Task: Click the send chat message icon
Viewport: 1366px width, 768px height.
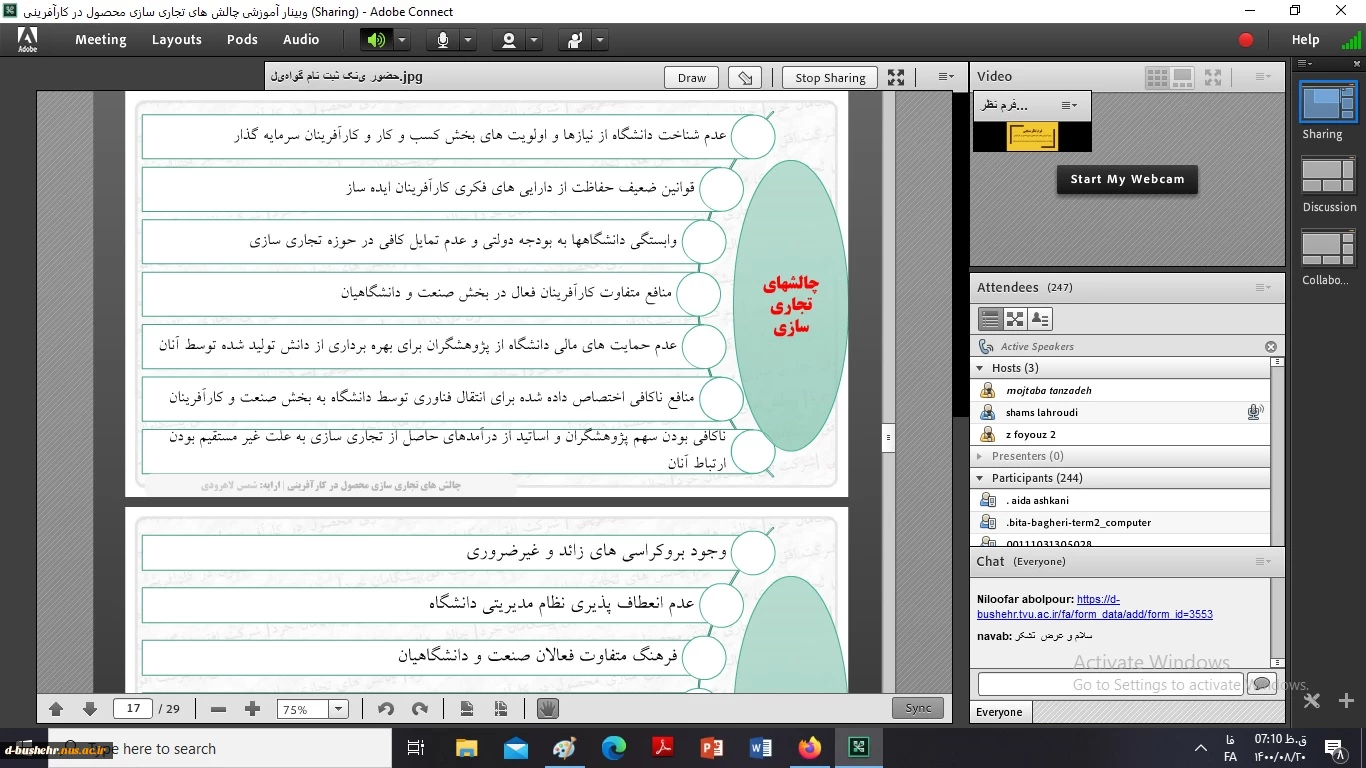Action: click(x=1261, y=684)
